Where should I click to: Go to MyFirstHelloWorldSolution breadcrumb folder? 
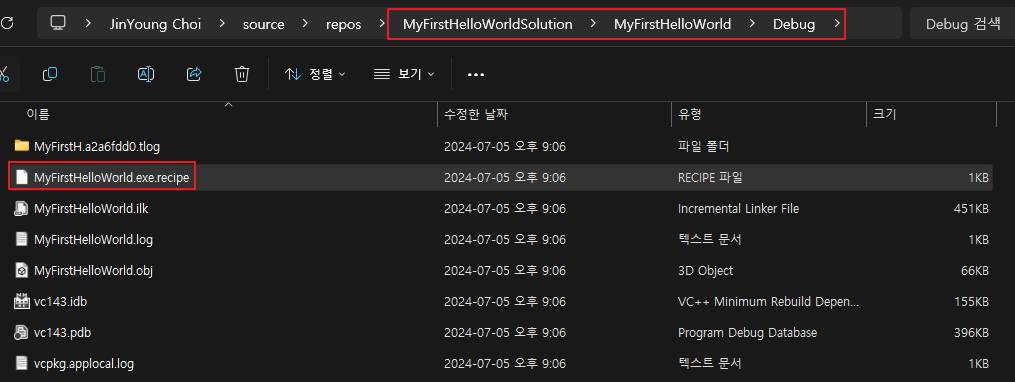pos(487,25)
